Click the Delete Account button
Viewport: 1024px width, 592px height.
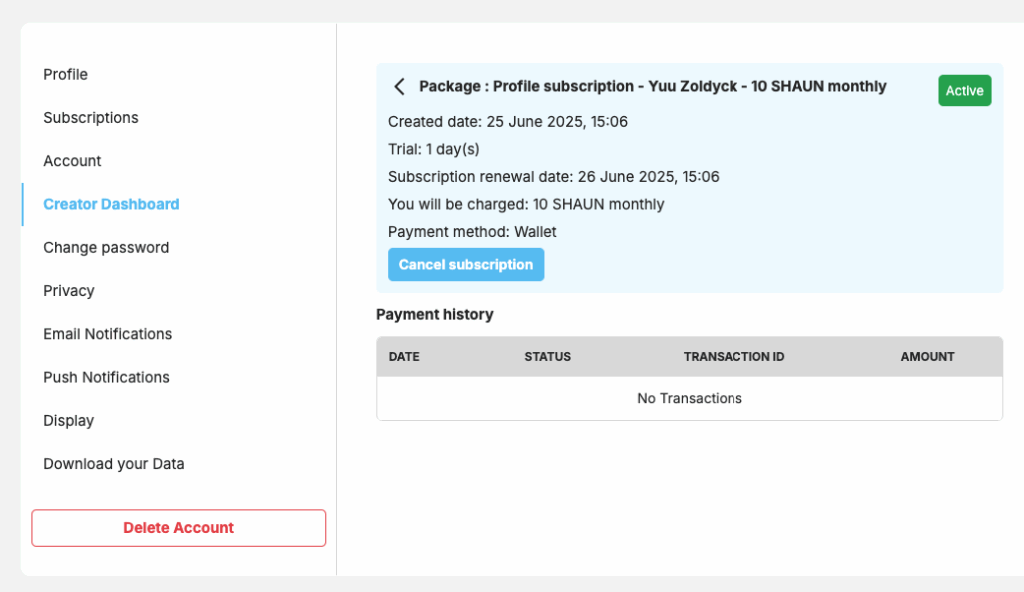click(x=178, y=528)
